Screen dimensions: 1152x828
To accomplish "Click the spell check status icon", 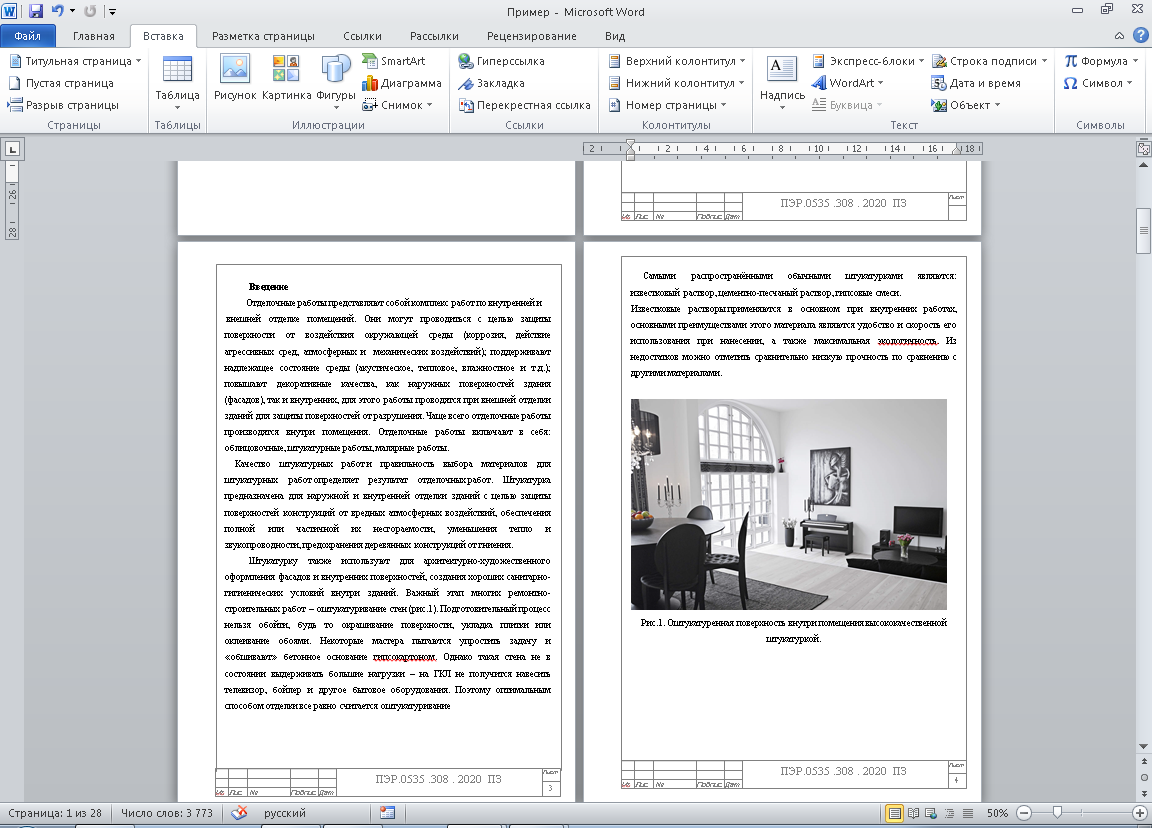I will point(239,813).
